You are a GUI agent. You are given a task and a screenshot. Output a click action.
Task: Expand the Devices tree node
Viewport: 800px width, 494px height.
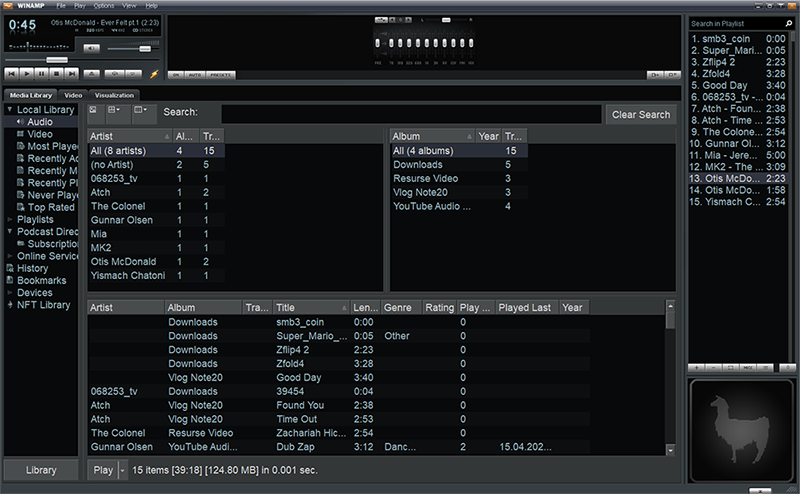pyautogui.click(x=10, y=293)
